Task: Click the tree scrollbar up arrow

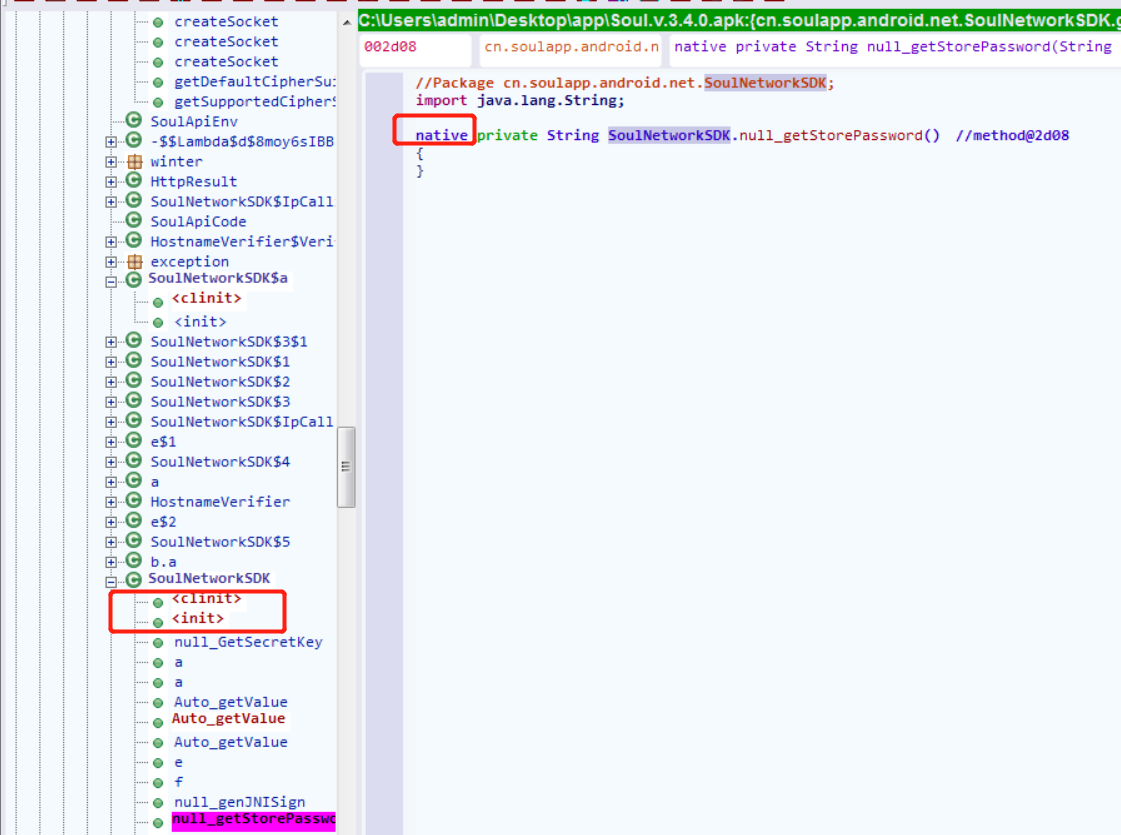Action: 347,22
